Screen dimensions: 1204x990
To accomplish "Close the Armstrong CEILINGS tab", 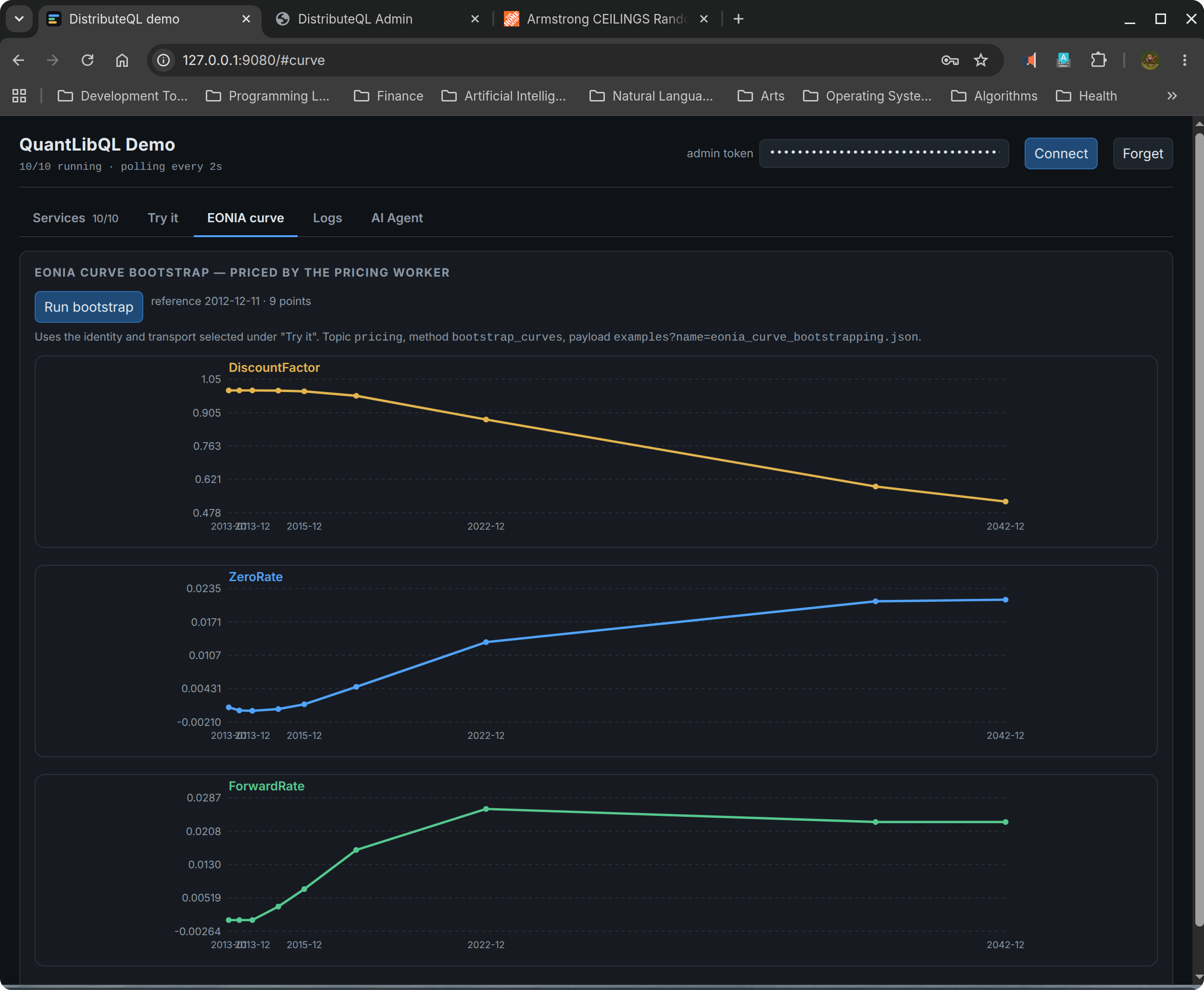I will click(704, 19).
